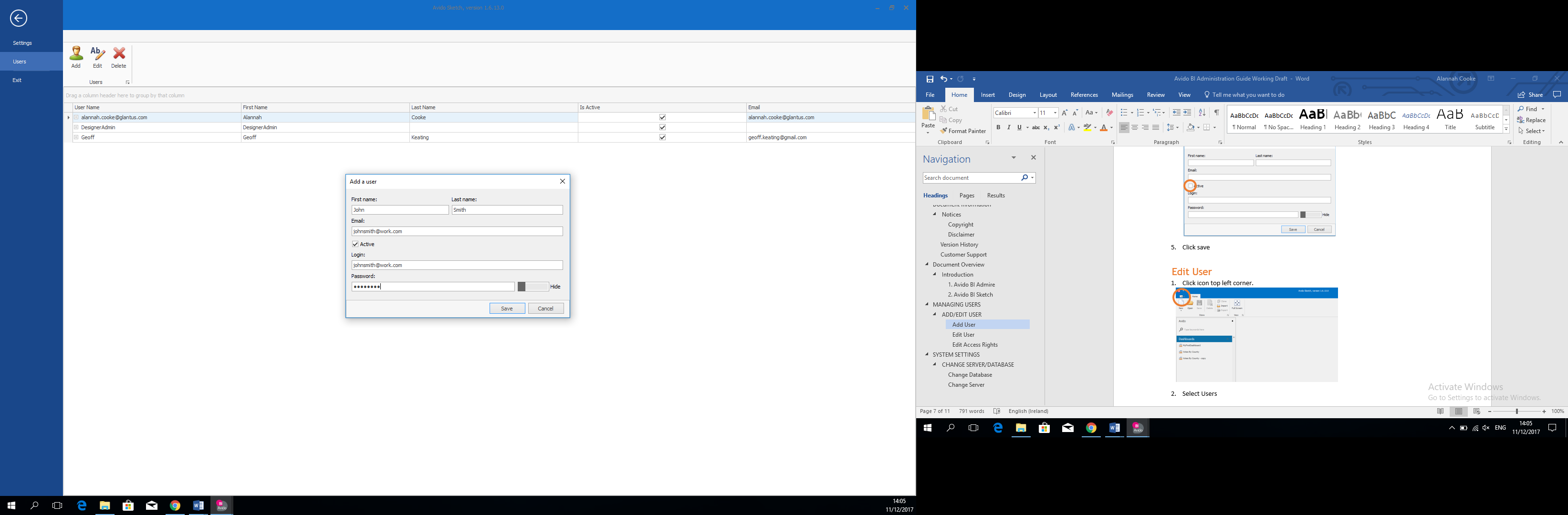Collapse the MANAGING USERS heading

(927, 305)
